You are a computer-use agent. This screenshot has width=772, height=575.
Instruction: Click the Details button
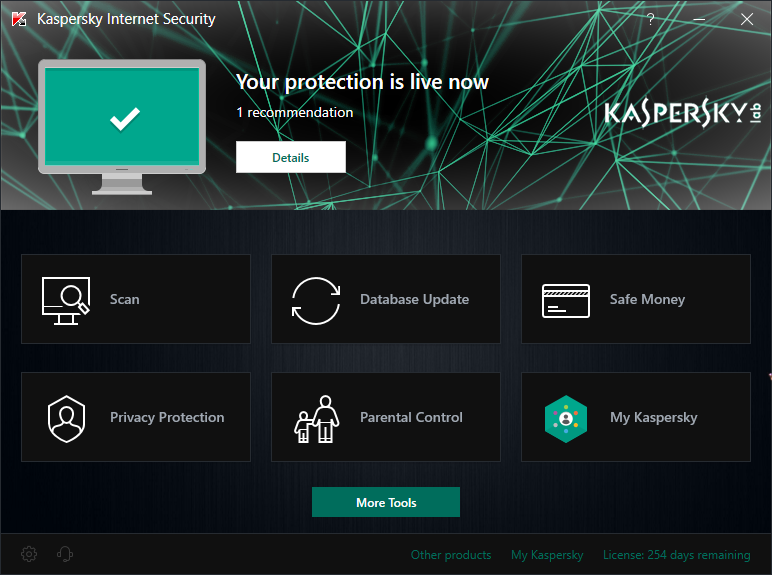(290, 157)
